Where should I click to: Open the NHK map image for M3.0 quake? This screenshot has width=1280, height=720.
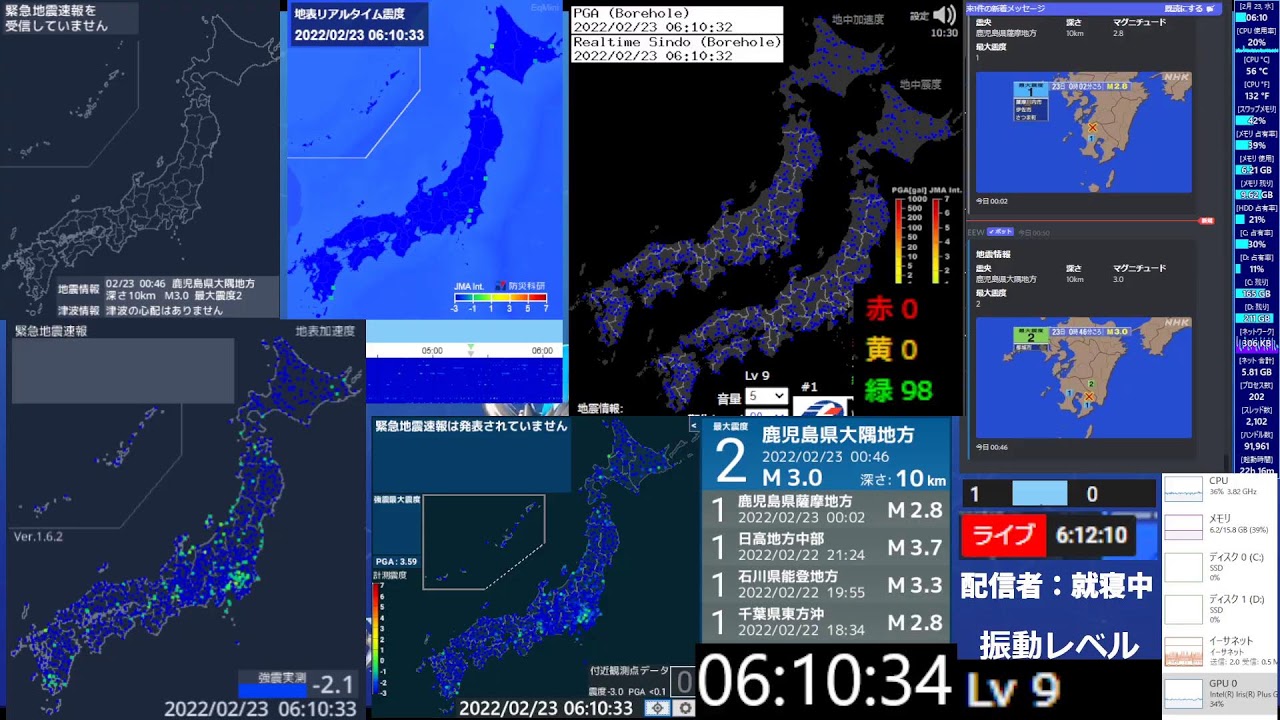1083,377
